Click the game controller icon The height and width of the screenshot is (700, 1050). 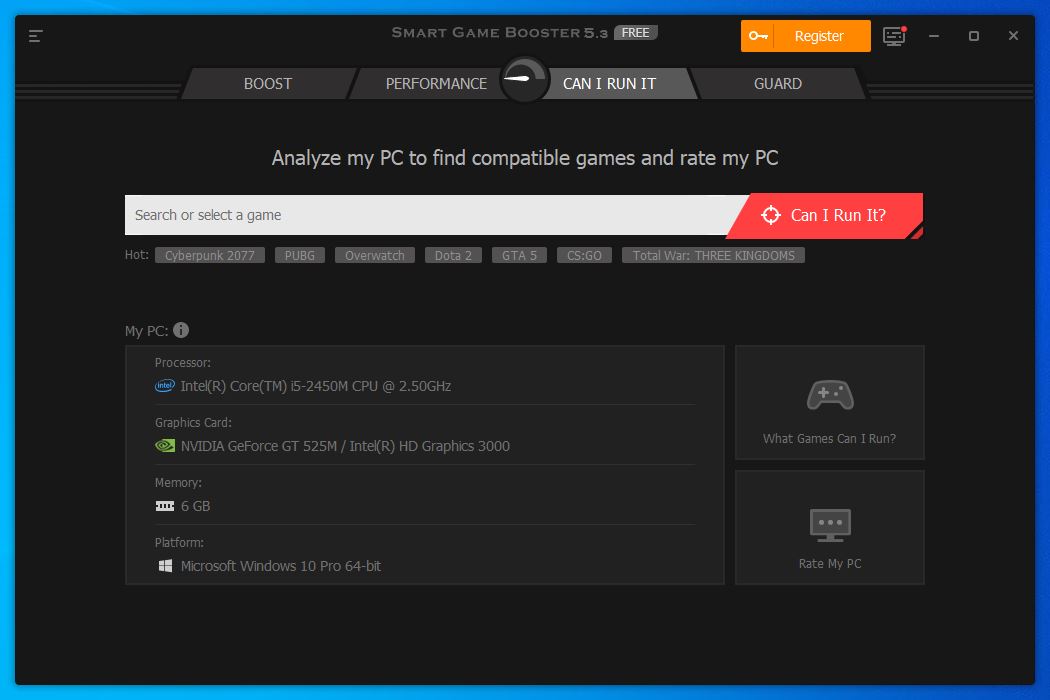coord(830,395)
